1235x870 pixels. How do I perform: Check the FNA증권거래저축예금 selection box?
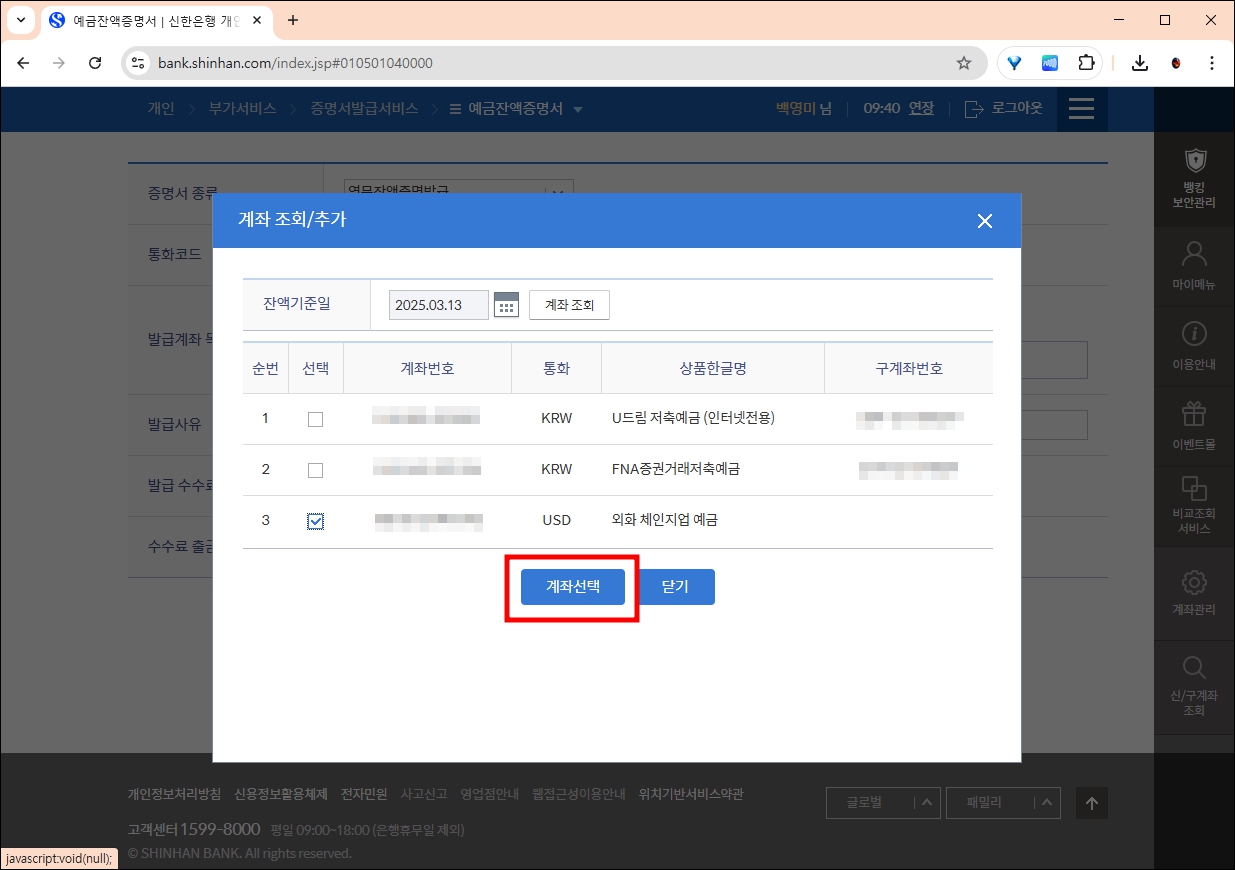(x=316, y=469)
